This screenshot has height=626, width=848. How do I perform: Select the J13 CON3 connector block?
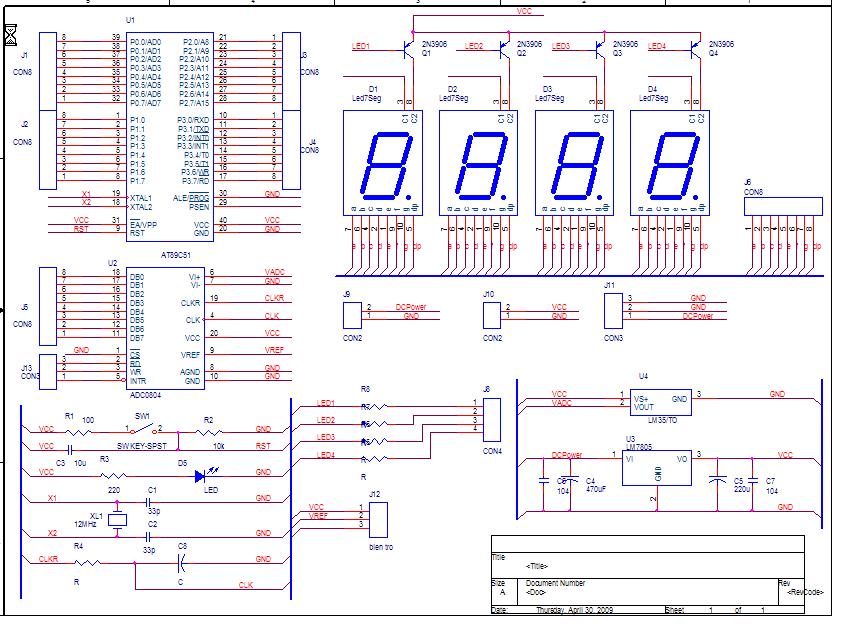(x=48, y=372)
